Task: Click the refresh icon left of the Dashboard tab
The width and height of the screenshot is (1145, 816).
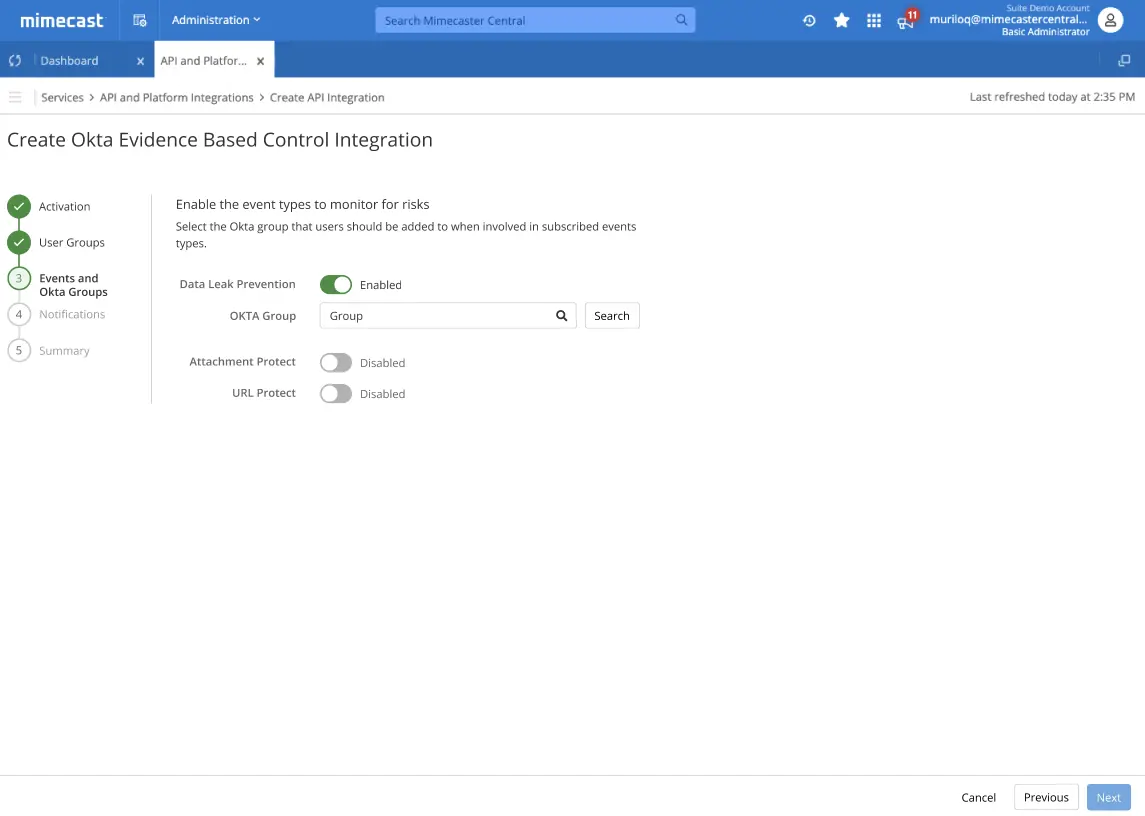Action: pos(15,61)
